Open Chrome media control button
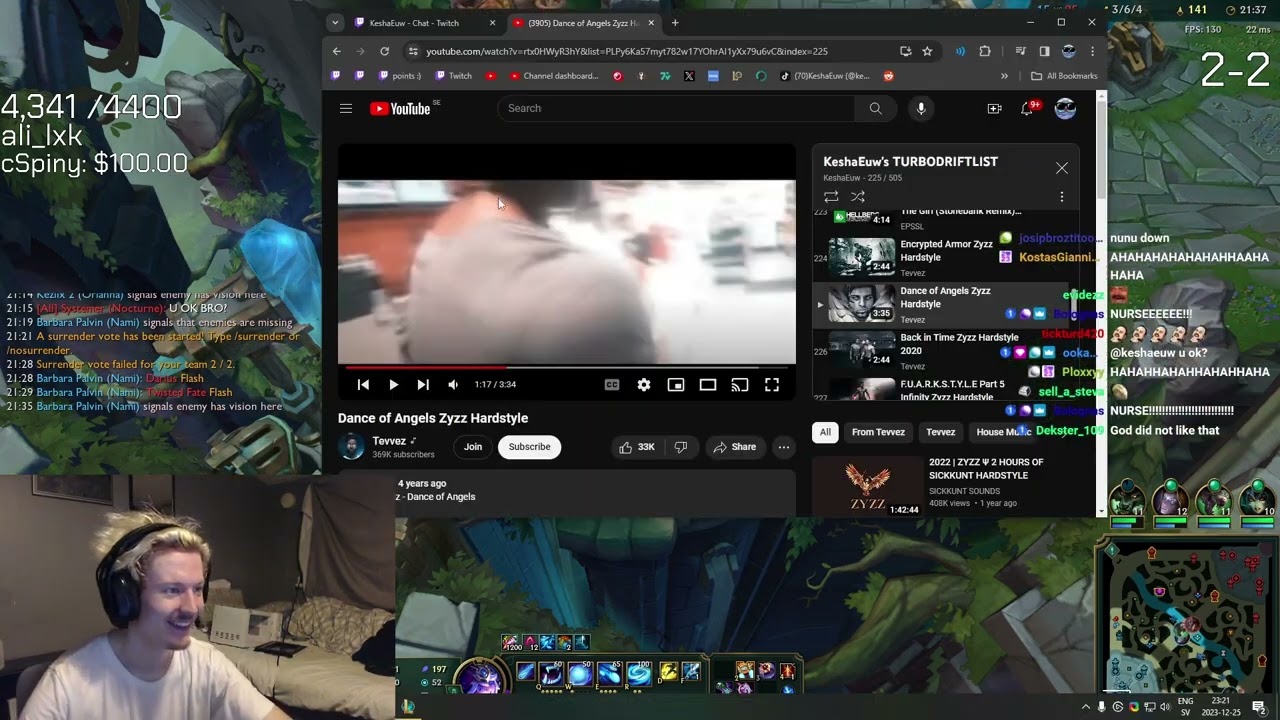Viewport: 1280px width, 720px height. 1020,51
